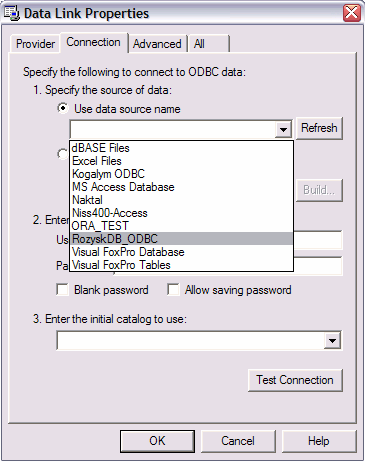Enable the Blank password checkbox
Image resolution: width=365 pixels, height=462 pixels.
63,290
